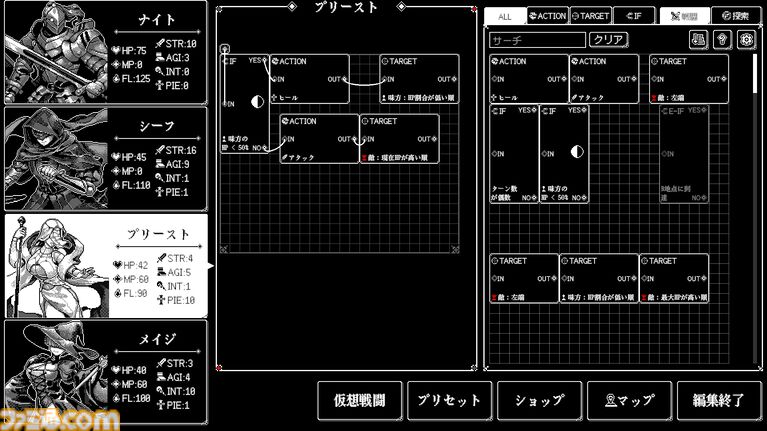Open the ショップ

tap(540, 401)
